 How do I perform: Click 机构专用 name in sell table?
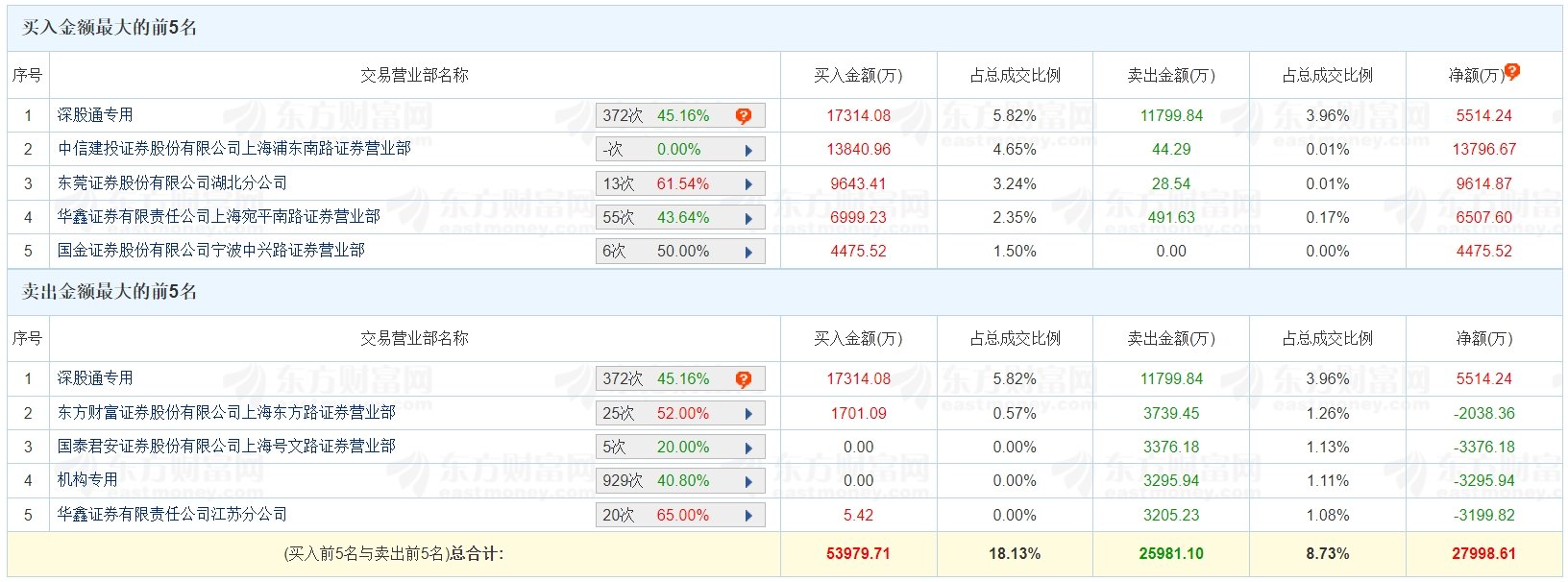point(87,480)
